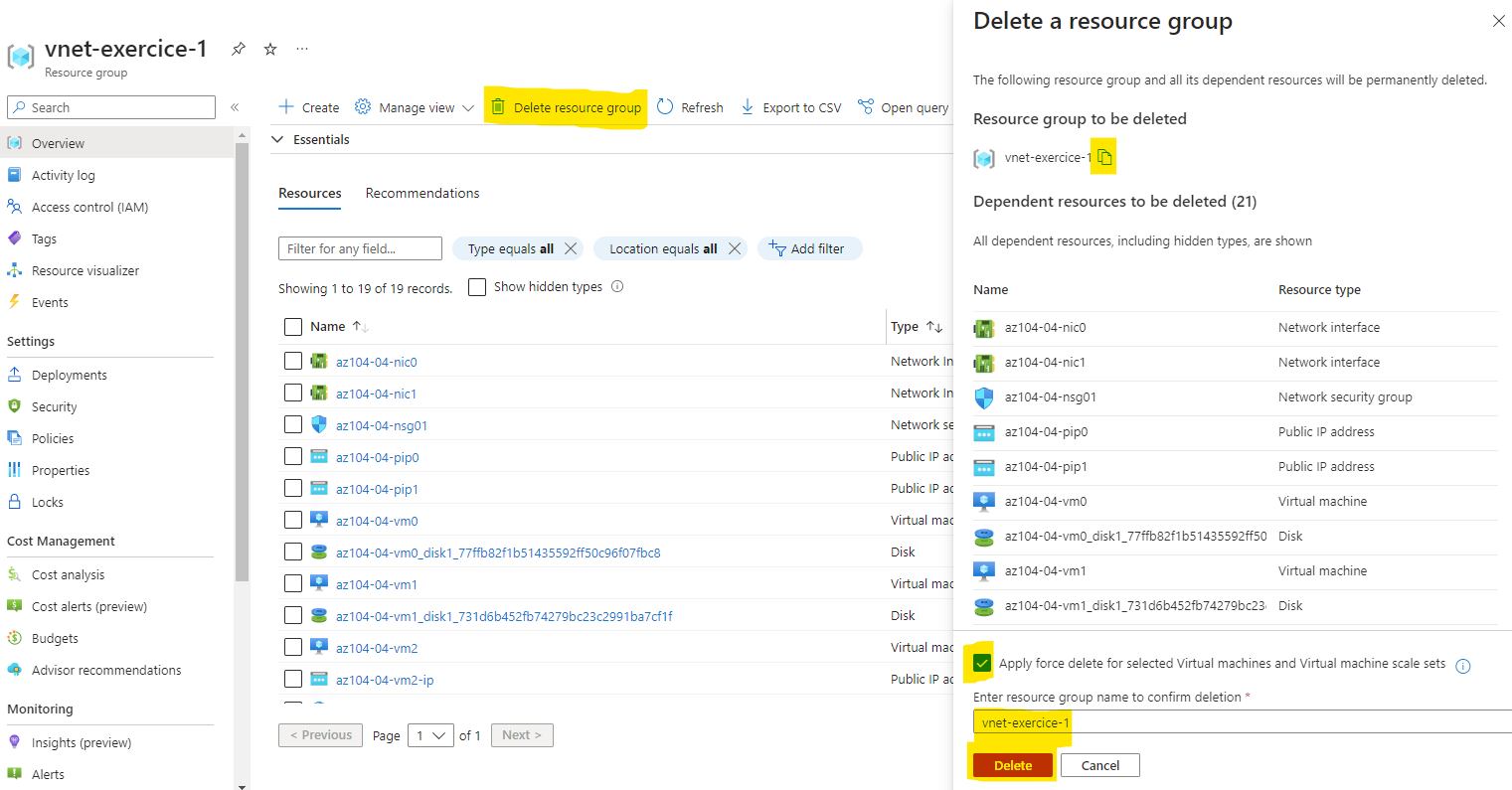Select the checkbox for az104-04-pip0
The image size is (1512, 790).
tap(293, 456)
